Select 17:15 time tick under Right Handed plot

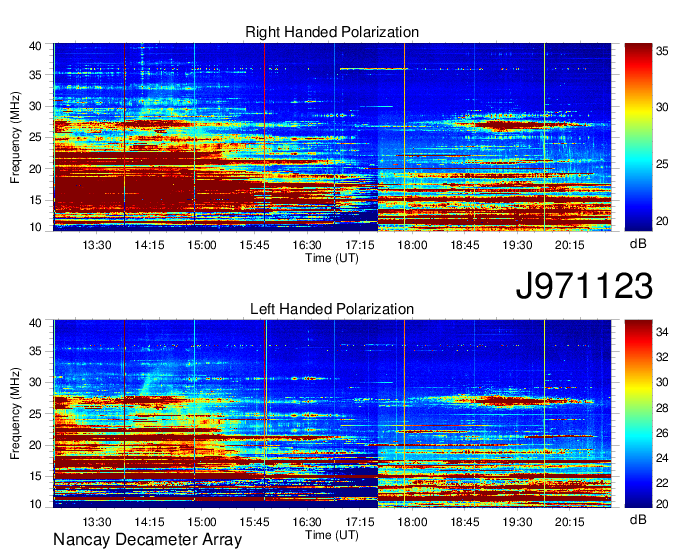point(360,245)
